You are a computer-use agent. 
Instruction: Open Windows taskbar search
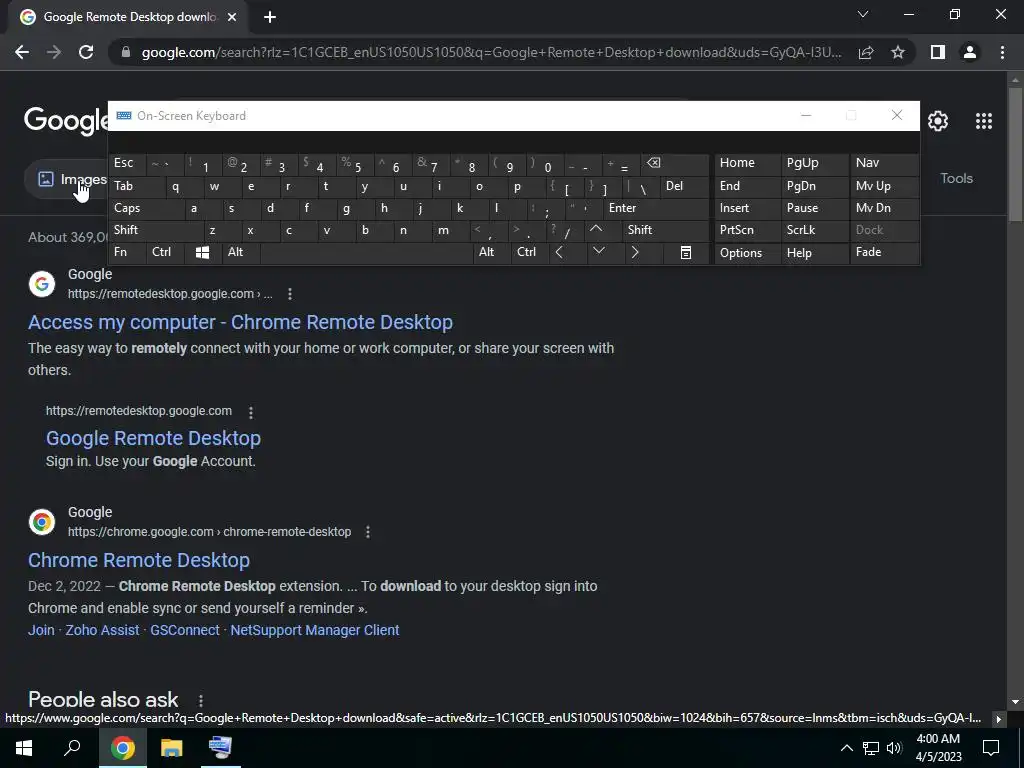coord(72,747)
